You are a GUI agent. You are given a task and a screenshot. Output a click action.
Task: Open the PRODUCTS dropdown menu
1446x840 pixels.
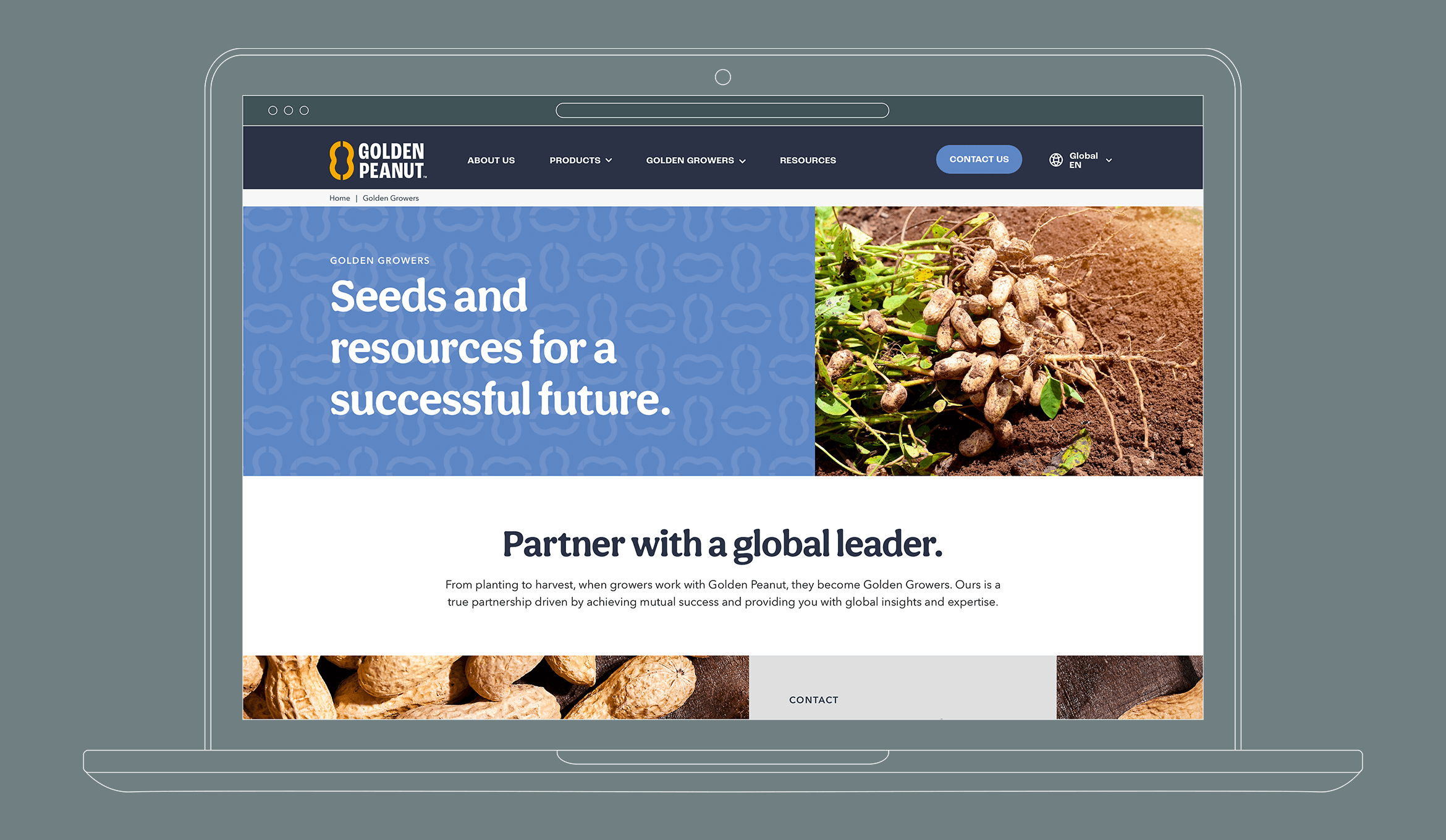point(580,160)
